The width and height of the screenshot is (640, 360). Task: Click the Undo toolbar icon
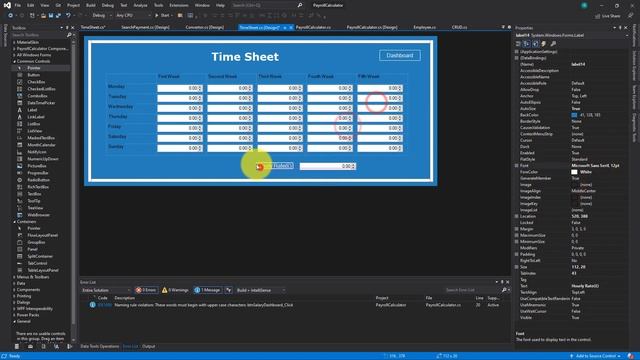[68, 16]
